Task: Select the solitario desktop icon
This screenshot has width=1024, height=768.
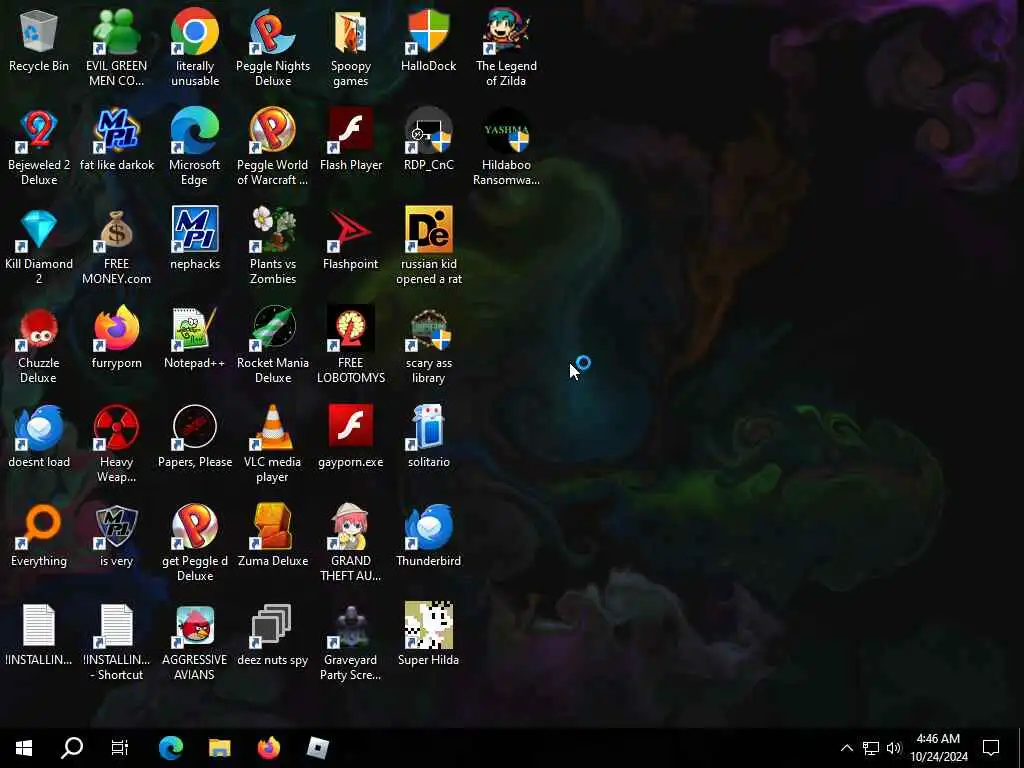Action: pyautogui.click(x=428, y=437)
